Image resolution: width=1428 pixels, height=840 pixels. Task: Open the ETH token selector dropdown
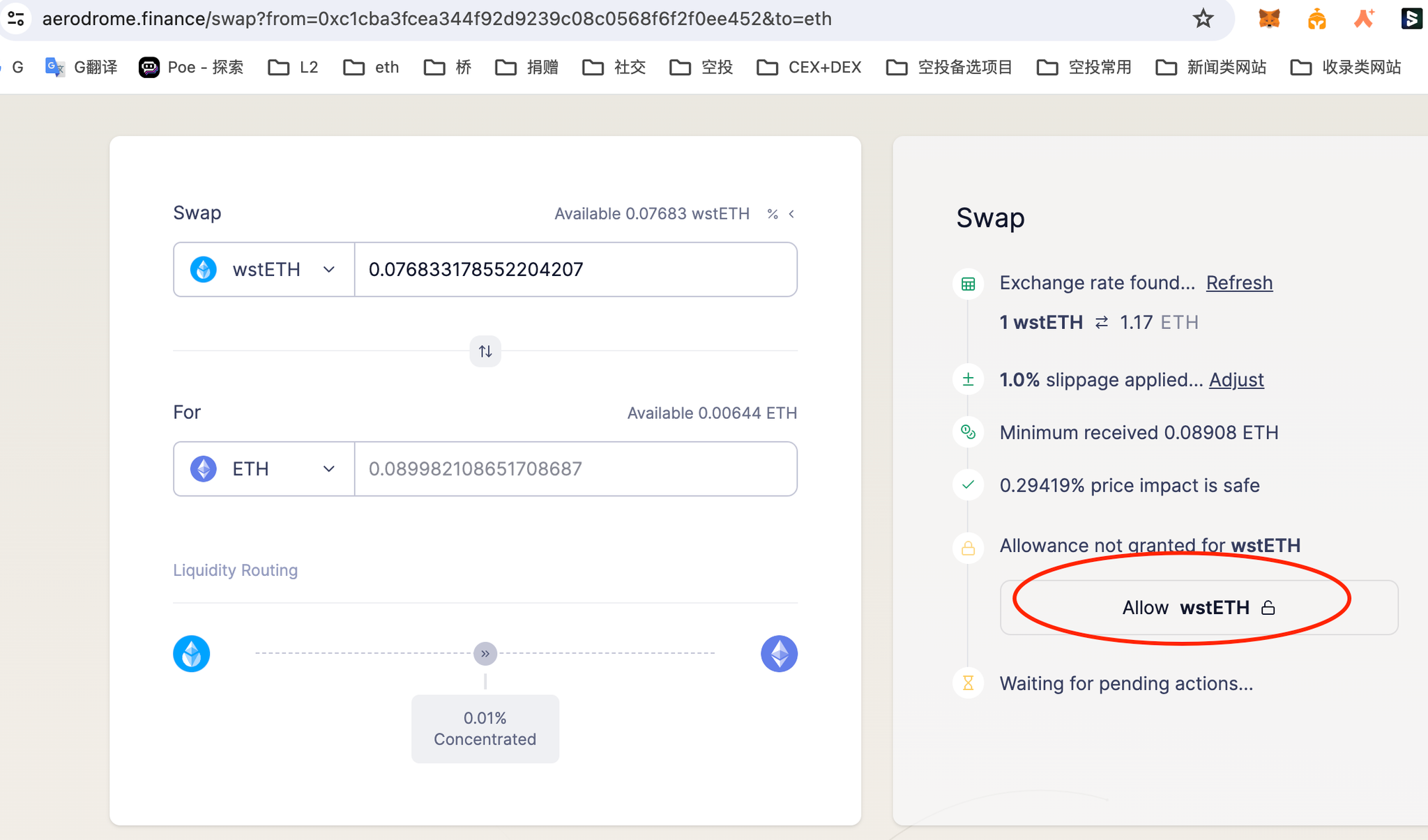264,469
